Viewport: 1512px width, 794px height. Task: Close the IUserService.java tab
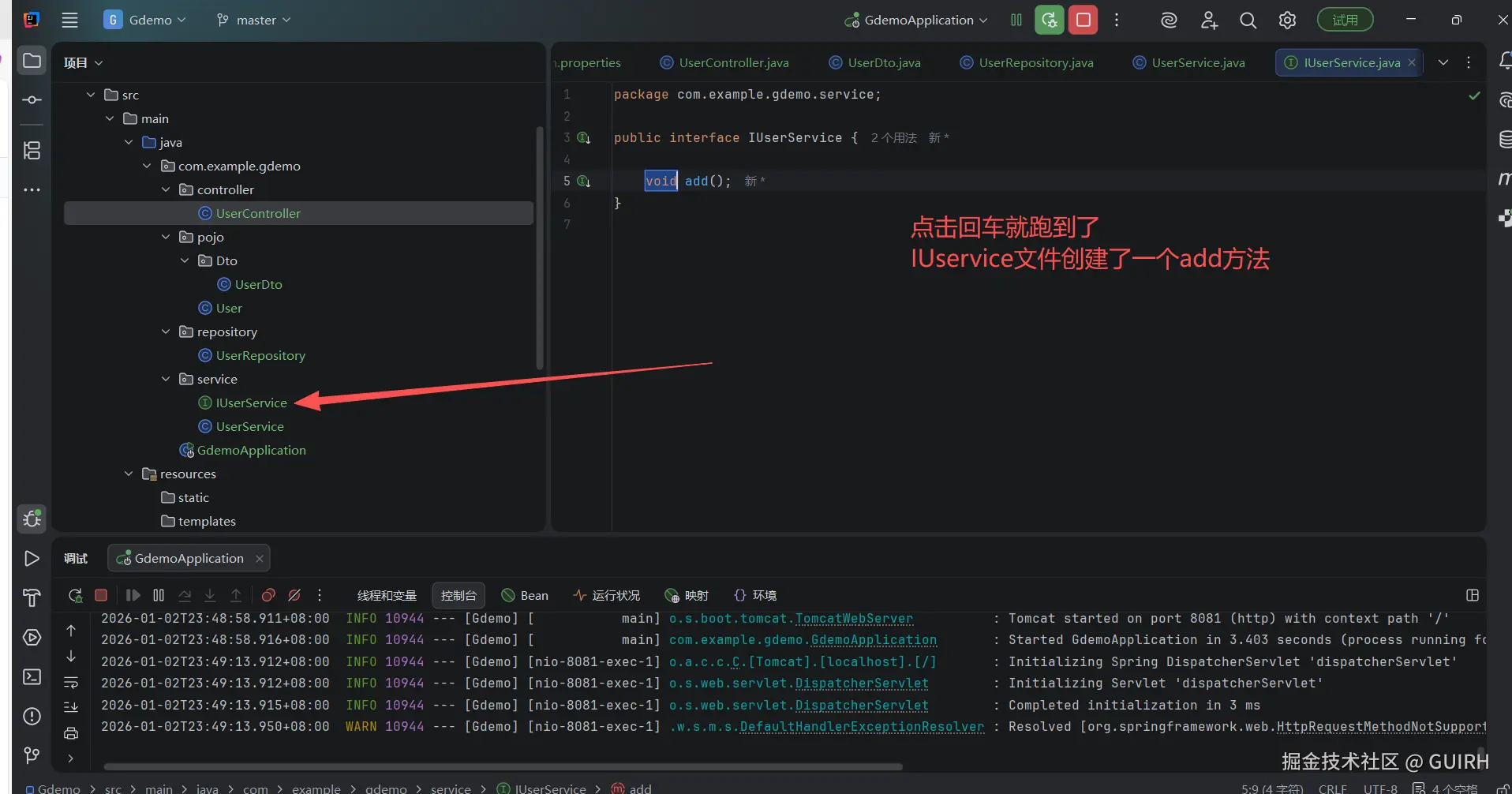1412,62
